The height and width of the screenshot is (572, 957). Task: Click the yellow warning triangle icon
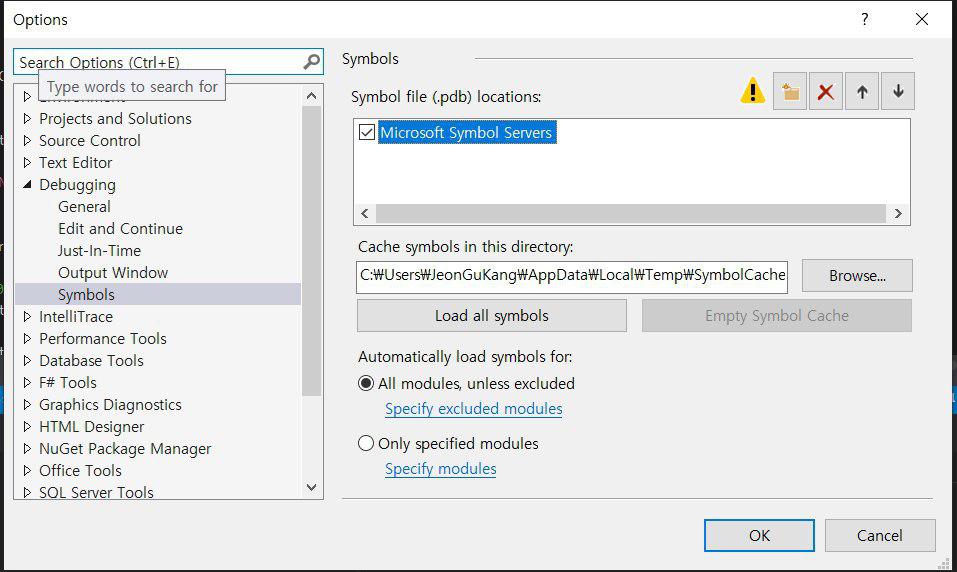click(753, 91)
